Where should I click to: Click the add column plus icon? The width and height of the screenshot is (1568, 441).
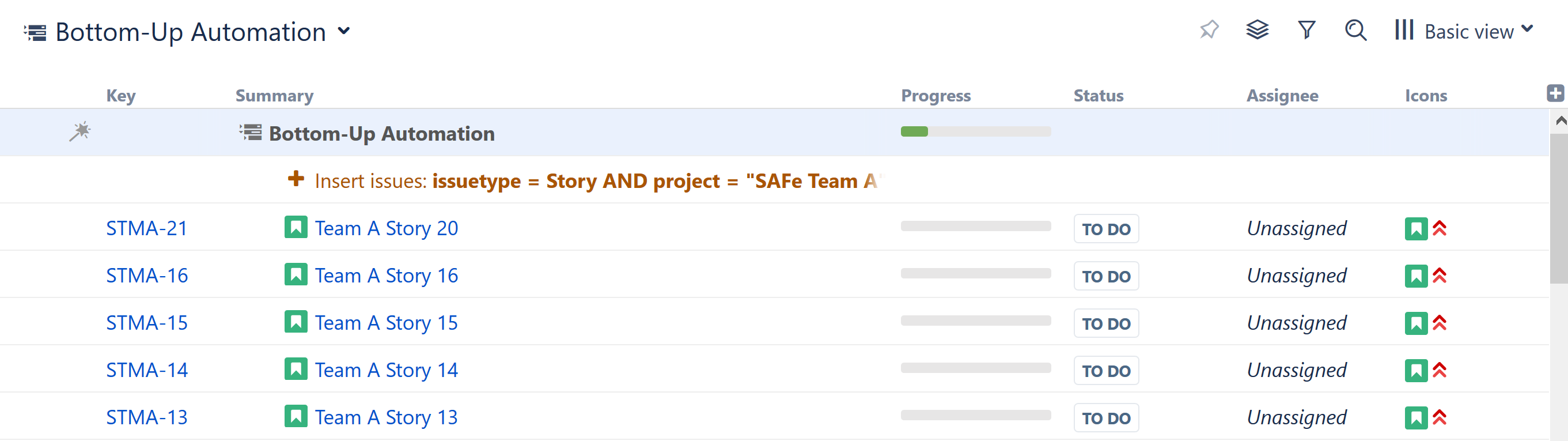[1555, 93]
